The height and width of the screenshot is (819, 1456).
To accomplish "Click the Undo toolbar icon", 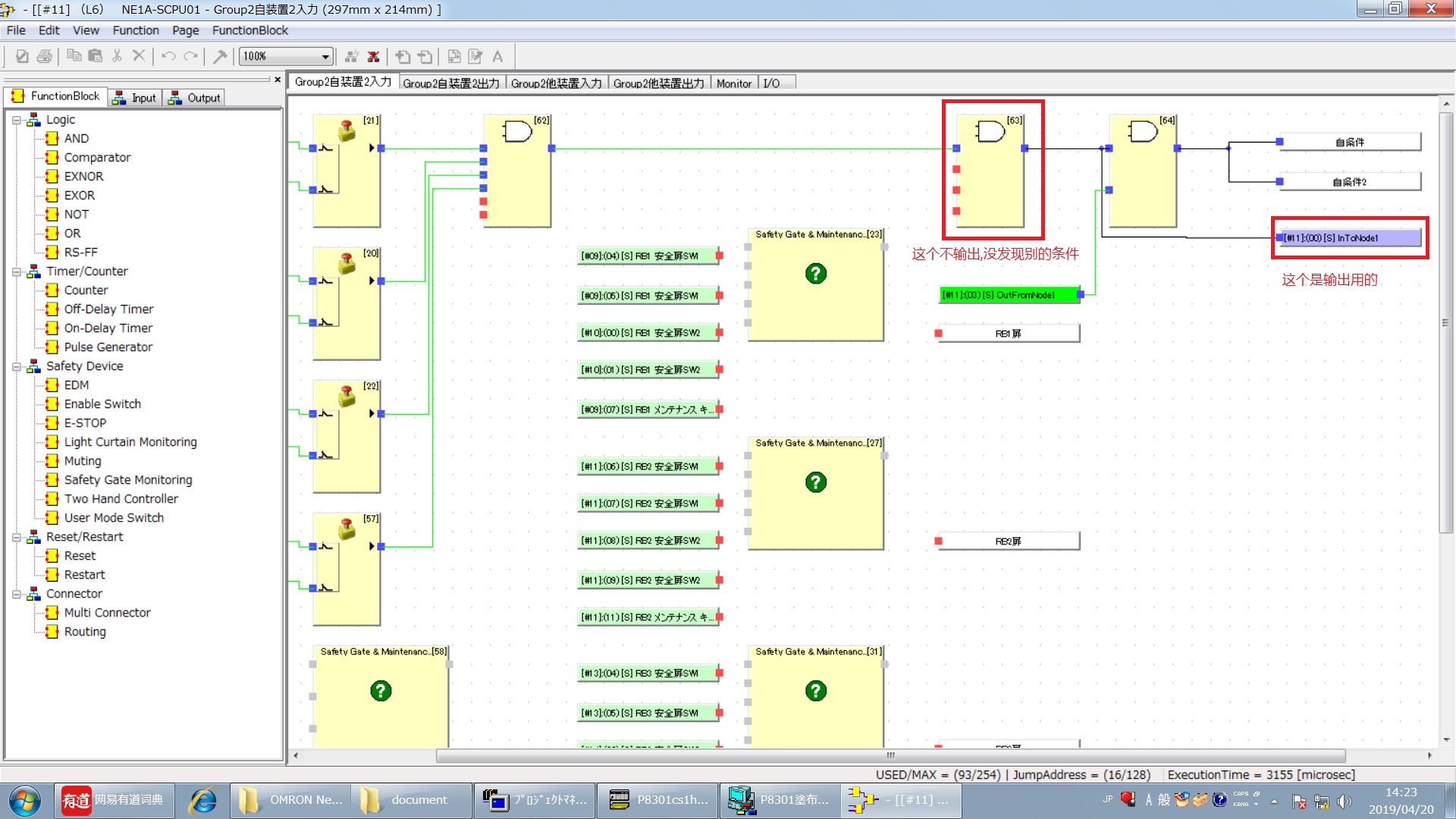I will tap(168, 56).
